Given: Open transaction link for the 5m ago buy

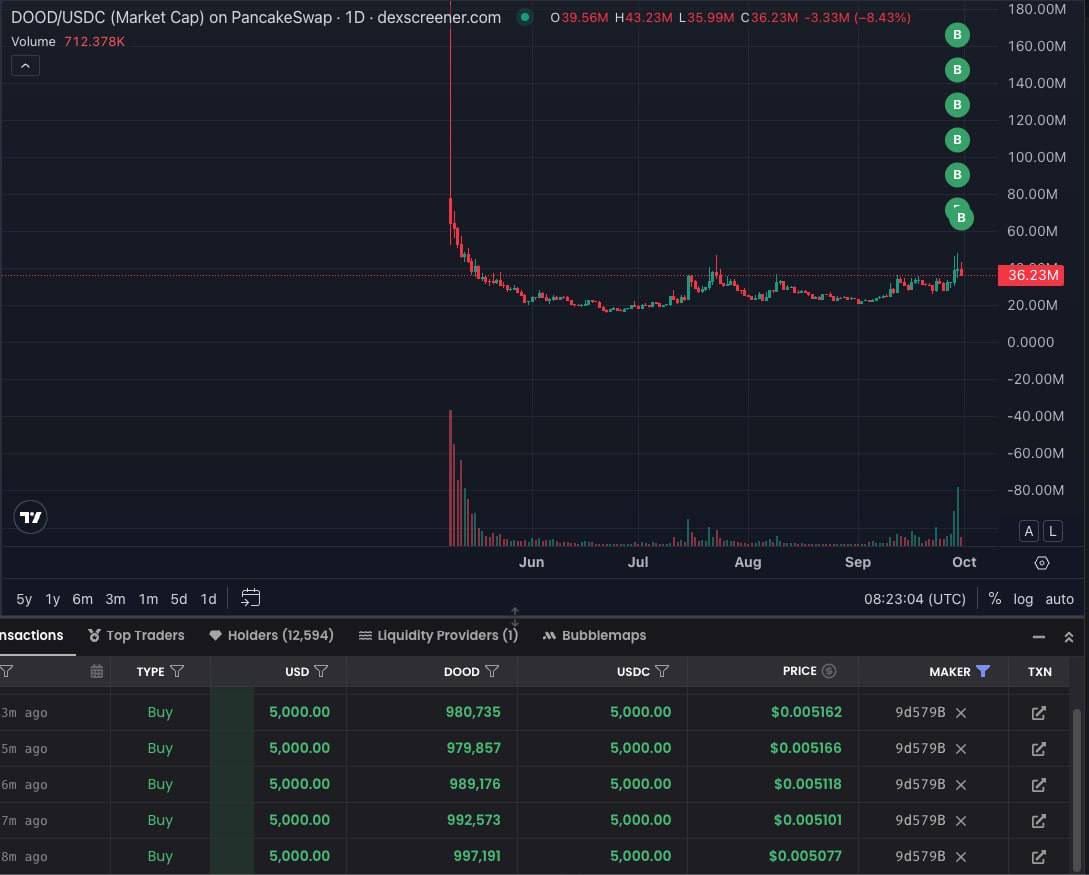Looking at the screenshot, I should point(1038,749).
